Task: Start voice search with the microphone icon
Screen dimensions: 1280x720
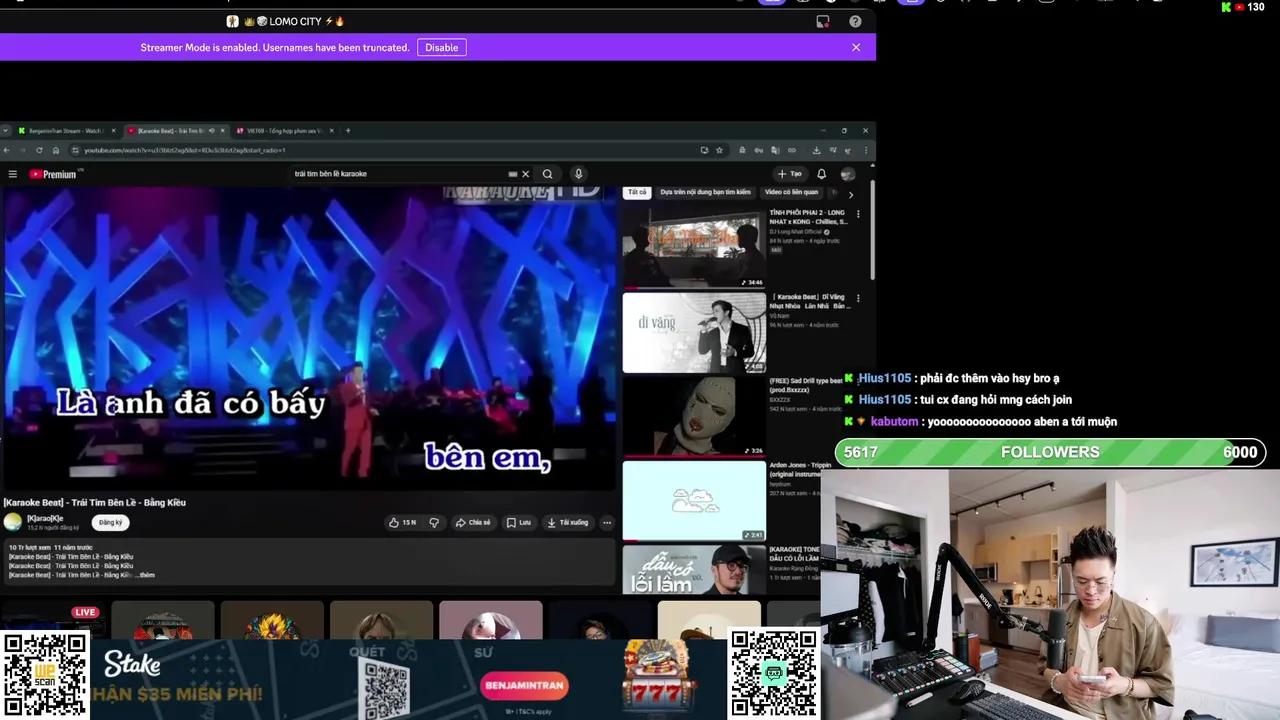Action: tap(578, 174)
